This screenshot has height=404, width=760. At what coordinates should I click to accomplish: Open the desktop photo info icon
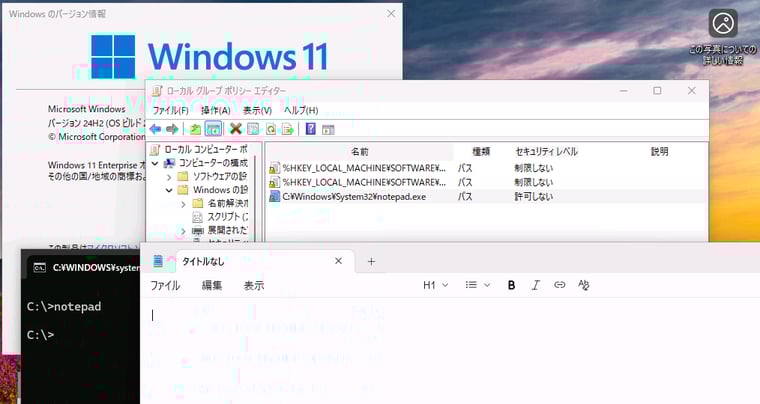[x=723, y=23]
